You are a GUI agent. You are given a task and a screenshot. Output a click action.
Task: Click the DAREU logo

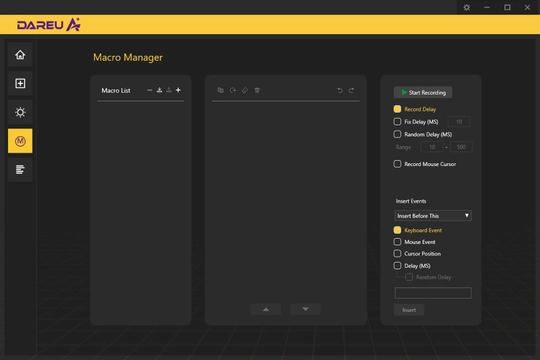(49, 24)
